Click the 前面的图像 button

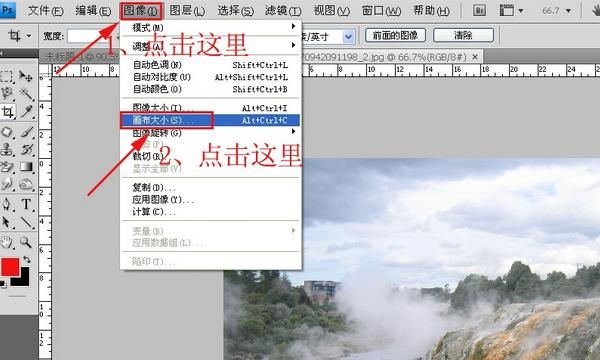click(396, 35)
